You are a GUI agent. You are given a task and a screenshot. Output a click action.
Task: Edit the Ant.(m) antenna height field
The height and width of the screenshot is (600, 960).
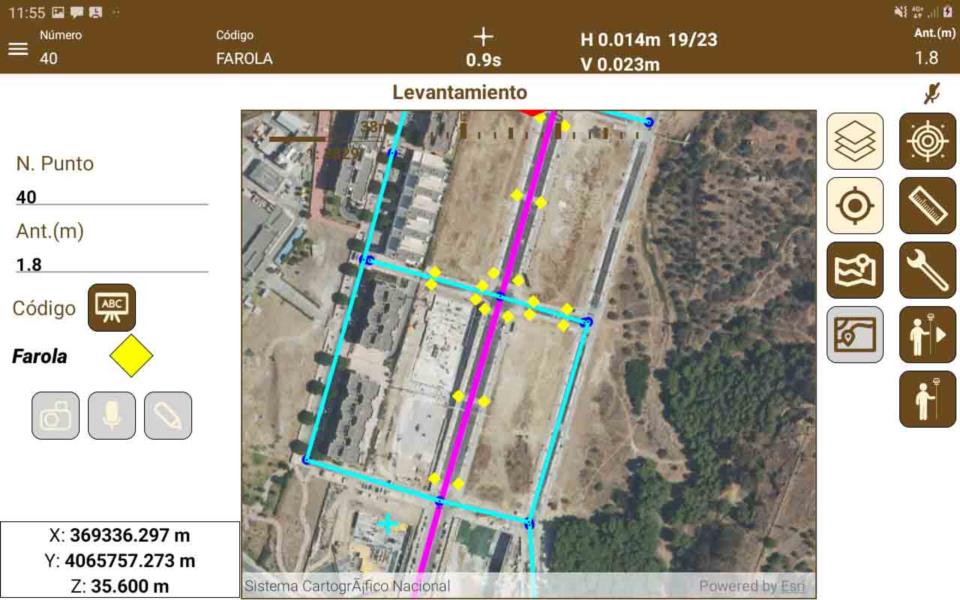click(x=110, y=264)
